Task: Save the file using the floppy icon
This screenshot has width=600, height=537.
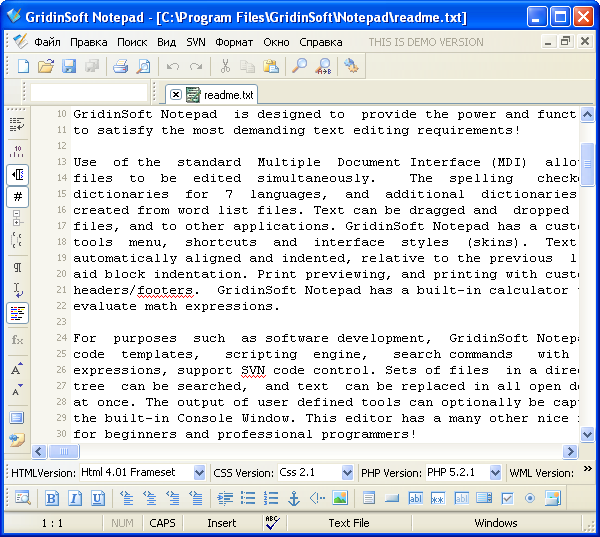Action: 69,66
